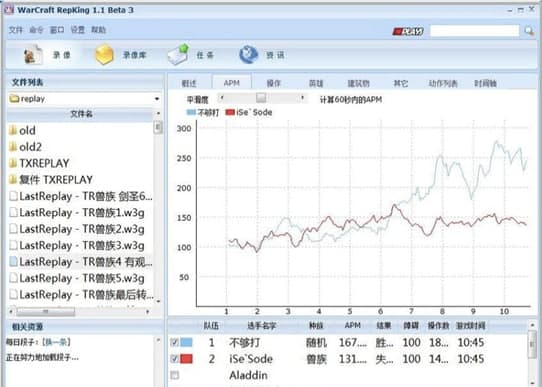This screenshot has width=542, height=387.
Task: Click the blue color swatch for 不够打
Action: coord(186,342)
